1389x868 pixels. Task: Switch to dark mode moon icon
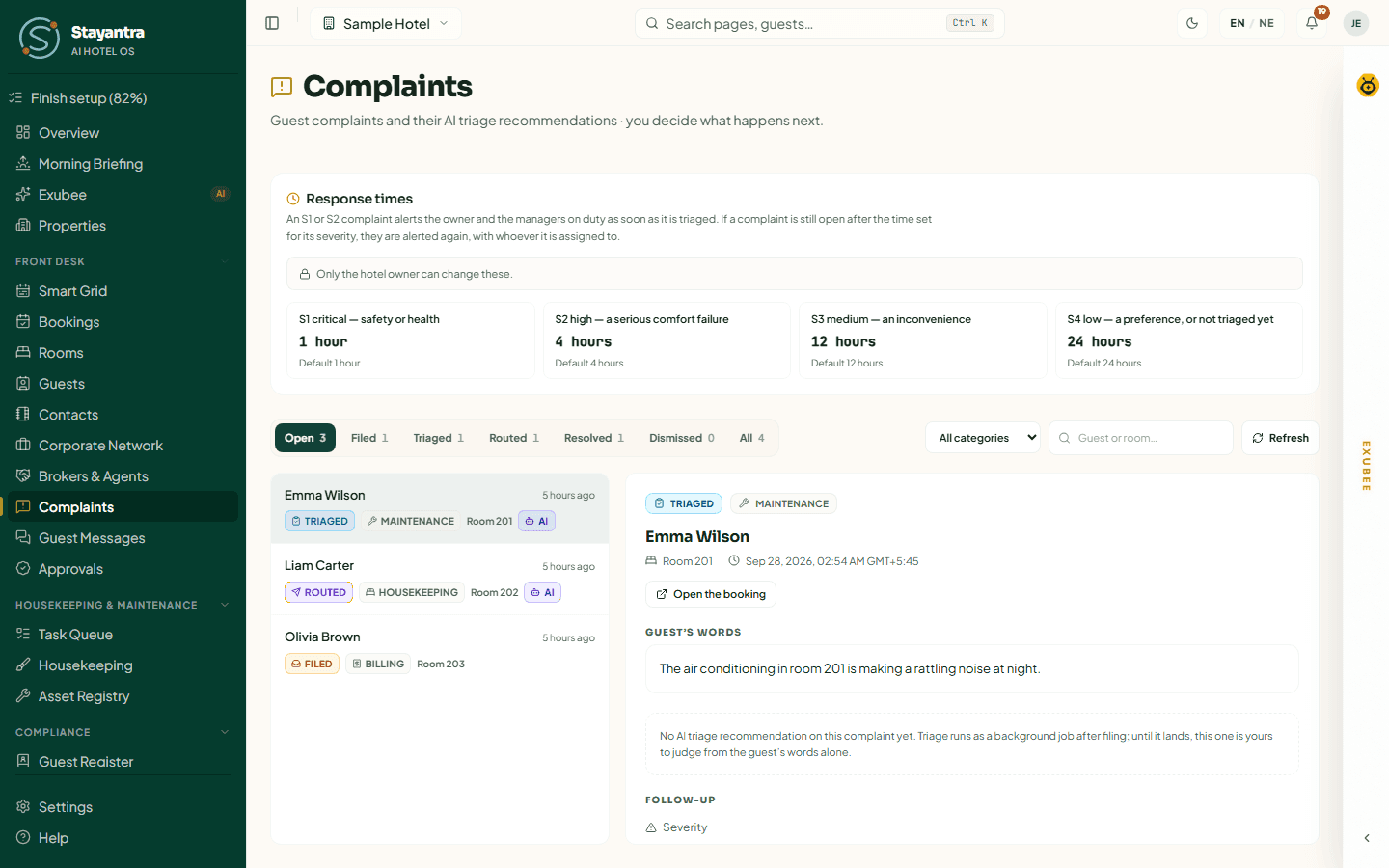(x=1192, y=23)
